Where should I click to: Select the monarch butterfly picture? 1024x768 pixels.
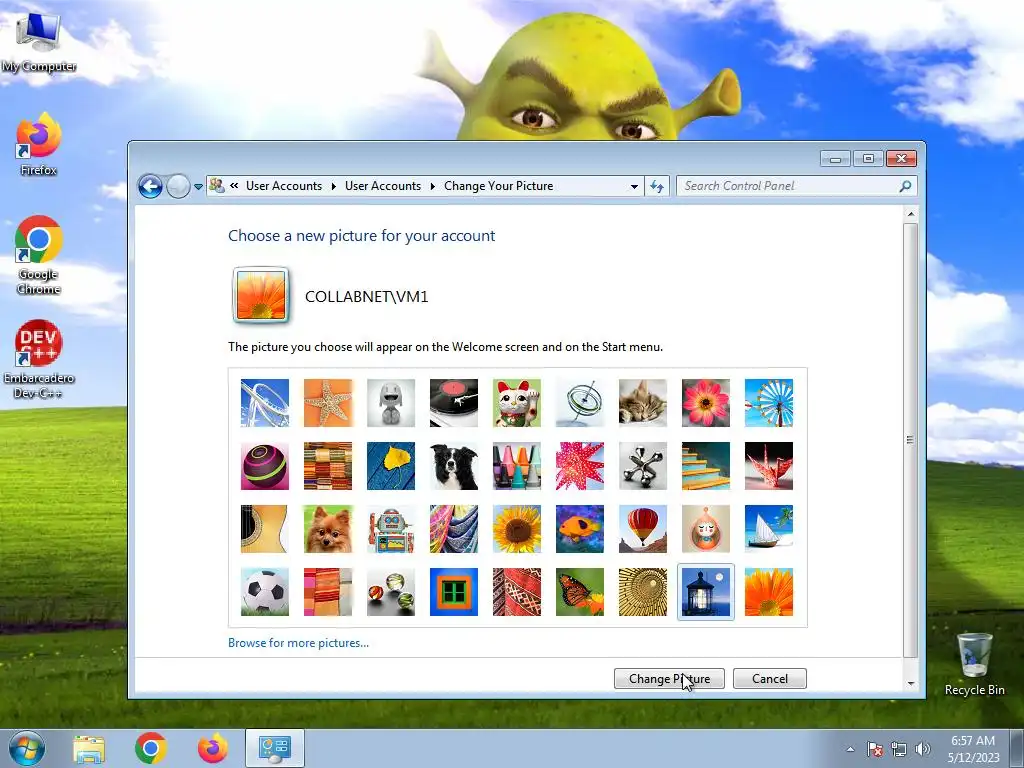pyautogui.click(x=580, y=592)
